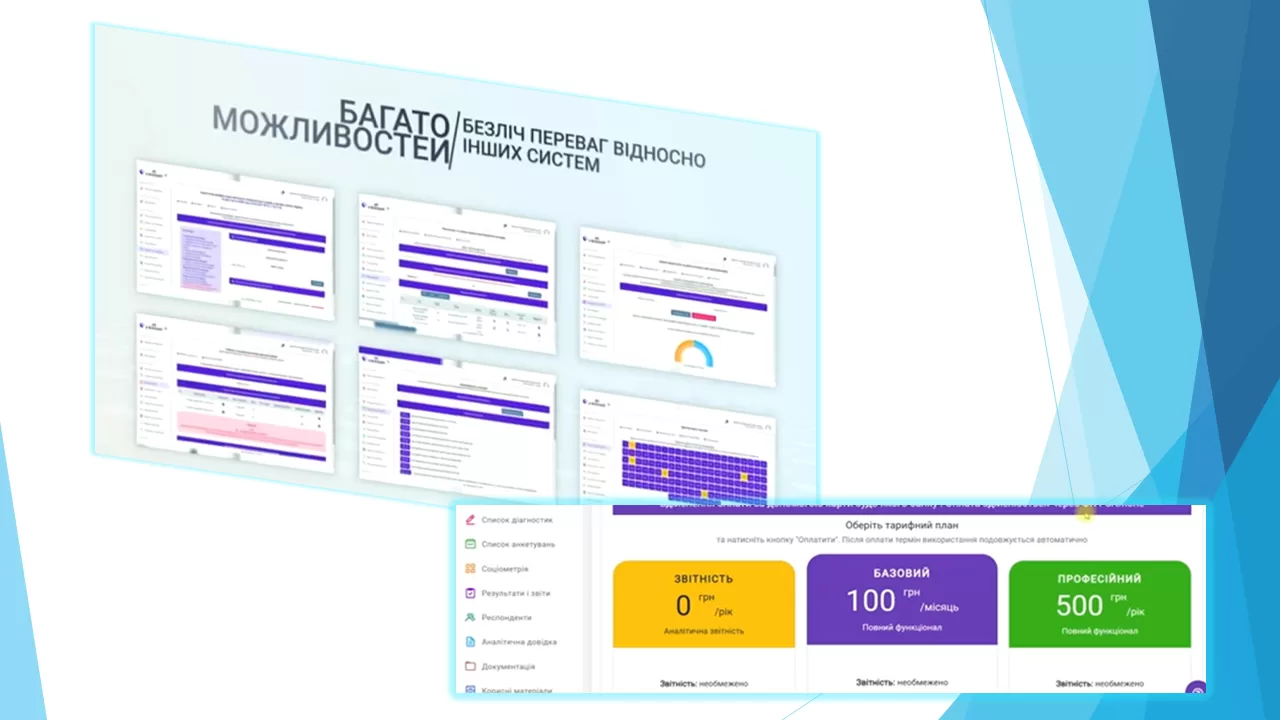Open the top-middle screenshot thumbnail with table
This screenshot has height=720, width=1280.
coord(456,272)
